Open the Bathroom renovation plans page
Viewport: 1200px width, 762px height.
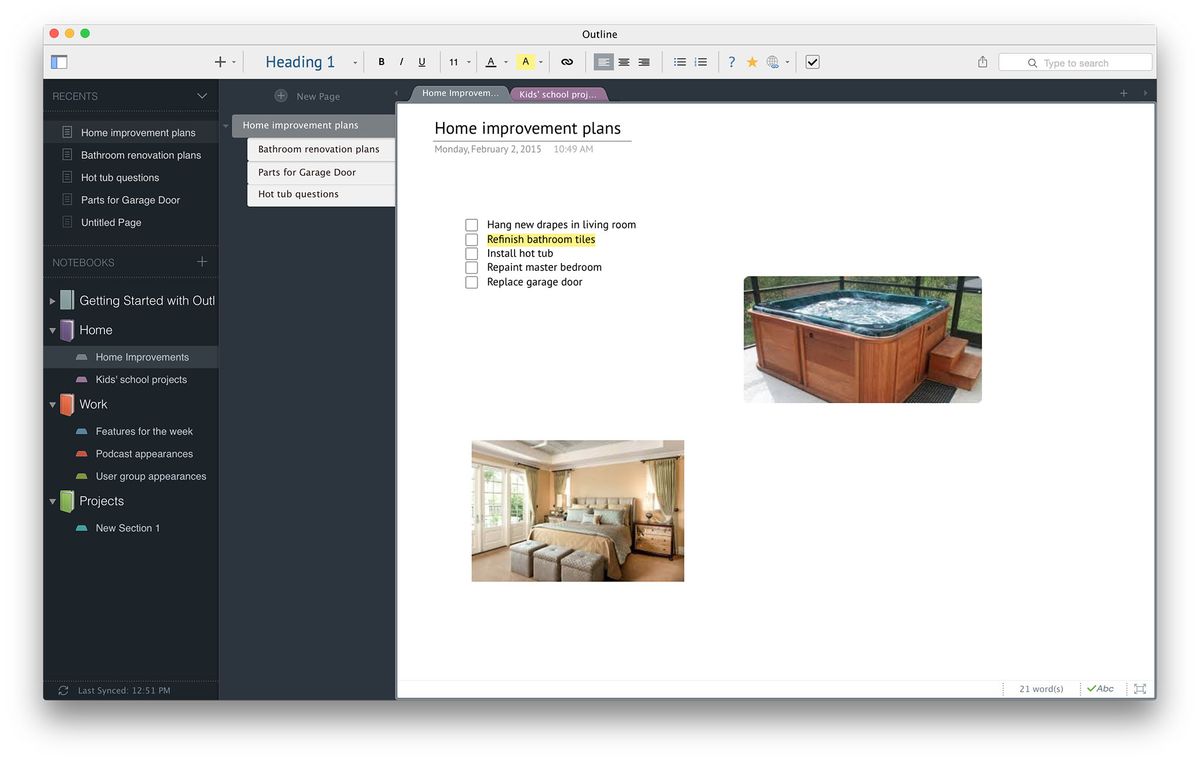coord(320,148)
